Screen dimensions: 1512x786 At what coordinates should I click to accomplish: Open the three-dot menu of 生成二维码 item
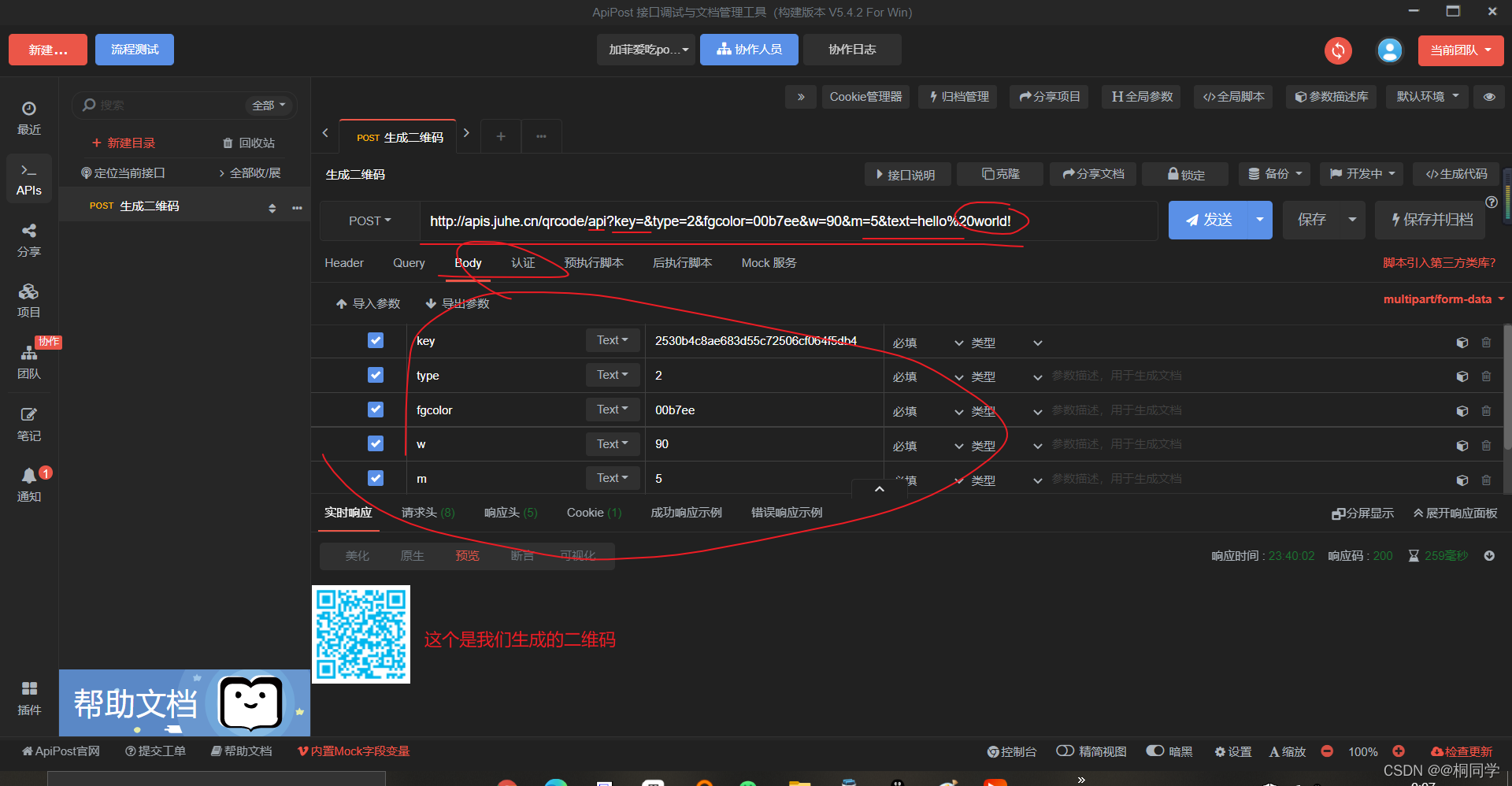(297, 208)
